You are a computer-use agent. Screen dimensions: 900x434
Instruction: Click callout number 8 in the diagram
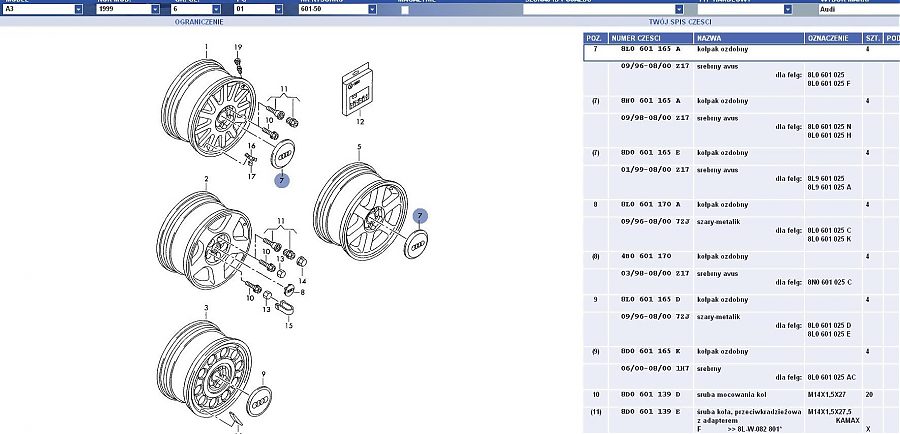(x=302, y=292)
